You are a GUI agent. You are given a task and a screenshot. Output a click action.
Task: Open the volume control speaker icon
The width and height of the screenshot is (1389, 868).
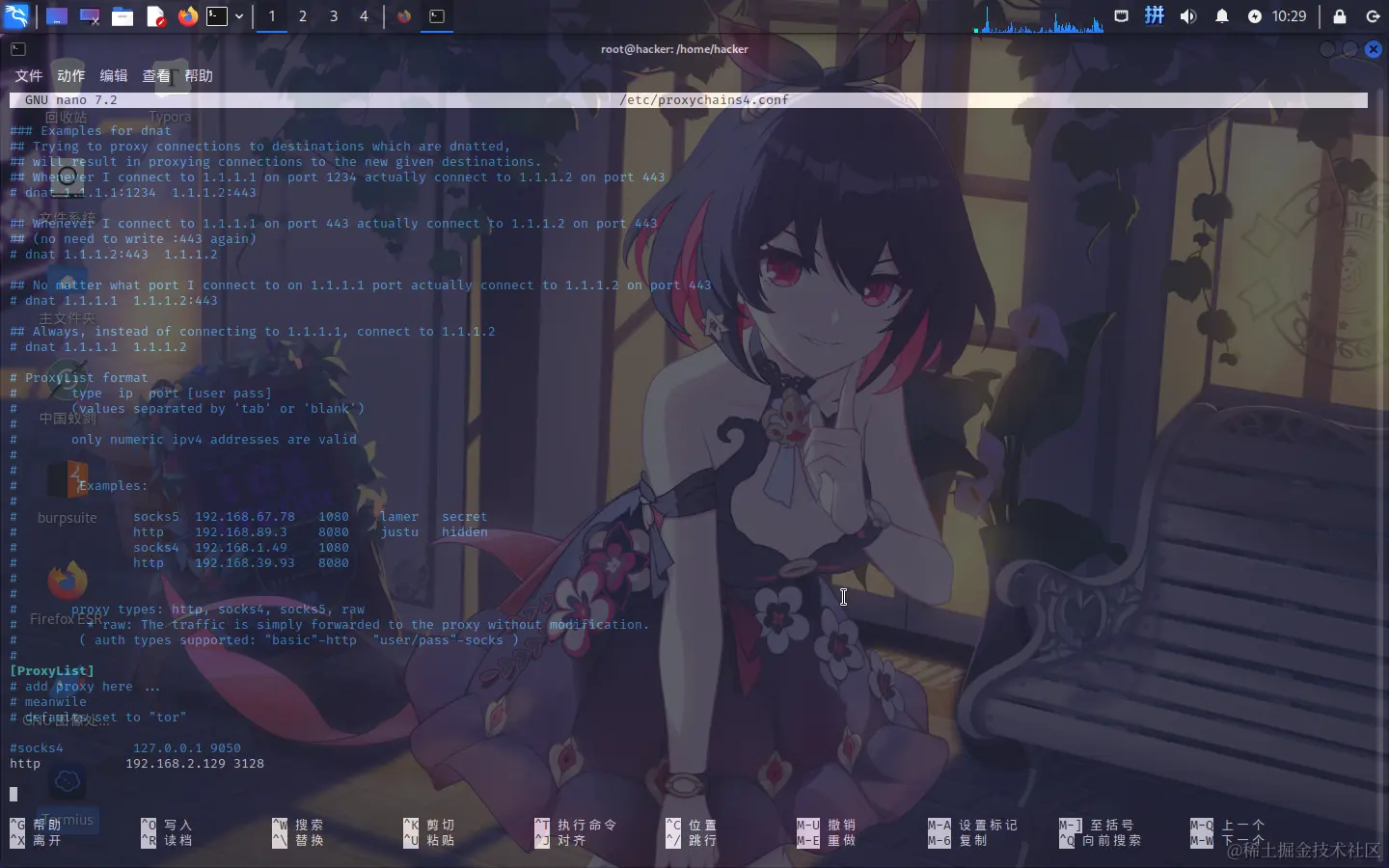click(x=1188, y=16)
